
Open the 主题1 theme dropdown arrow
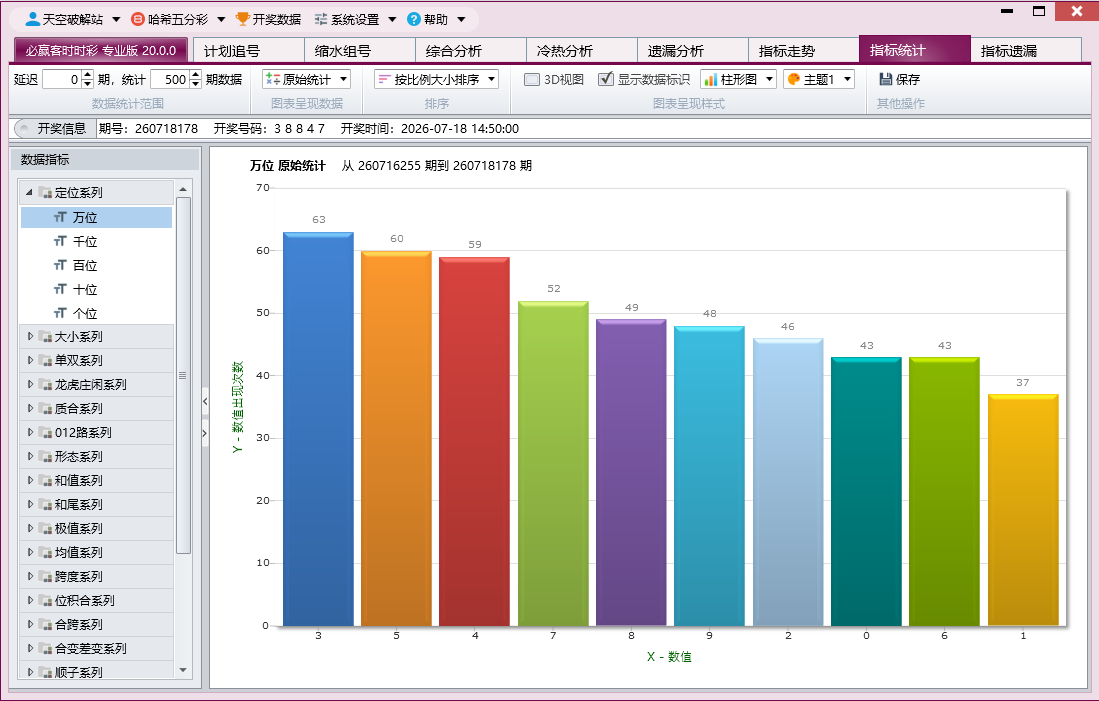tap(847, 79)
